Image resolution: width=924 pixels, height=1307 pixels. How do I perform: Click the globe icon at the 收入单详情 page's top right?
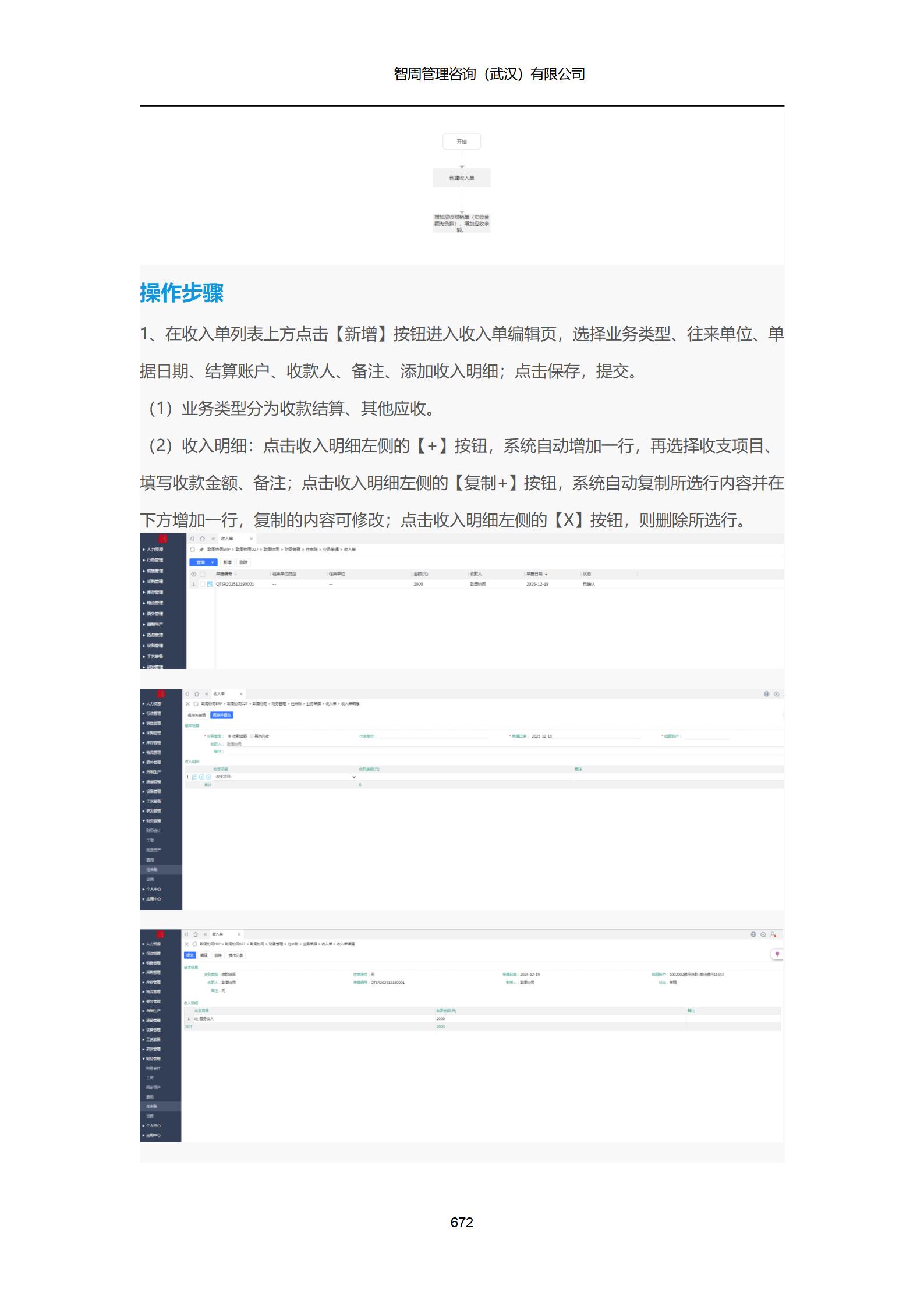tap(753, 934)
